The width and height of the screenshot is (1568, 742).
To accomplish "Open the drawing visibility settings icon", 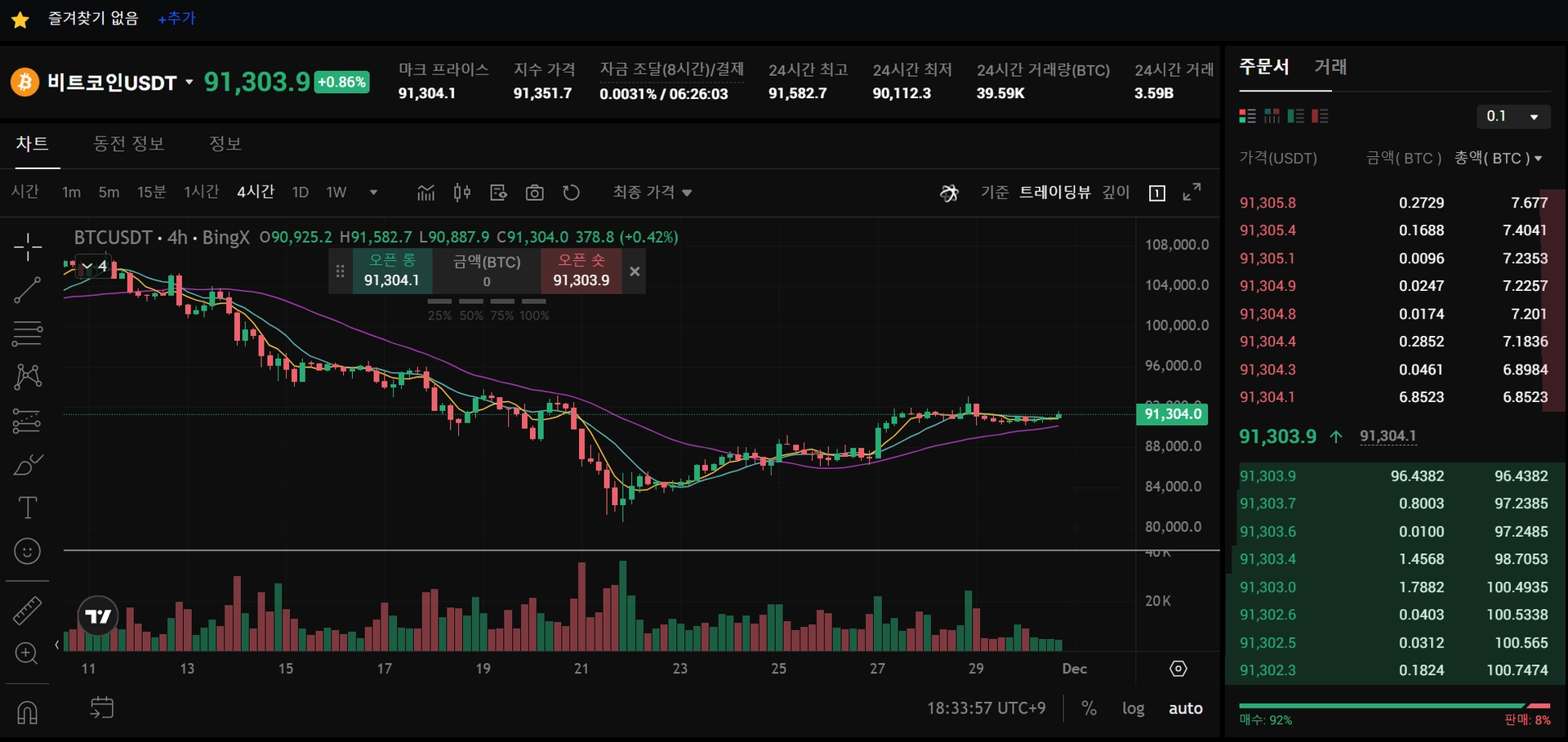I will point(498,193).
